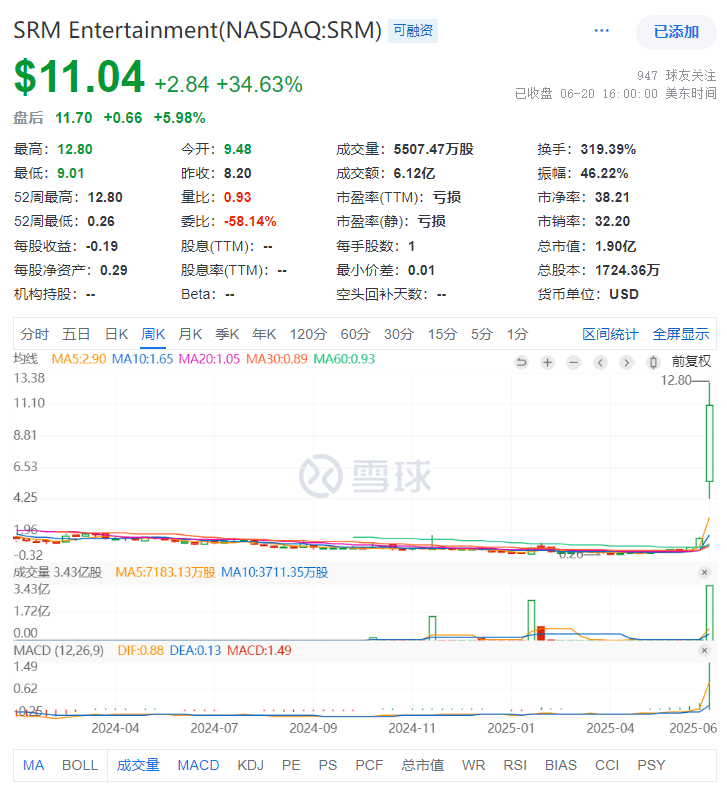The image size is (727, 803).
Task: Switch to the 1分 chart interval
Action: click(517, 334)
